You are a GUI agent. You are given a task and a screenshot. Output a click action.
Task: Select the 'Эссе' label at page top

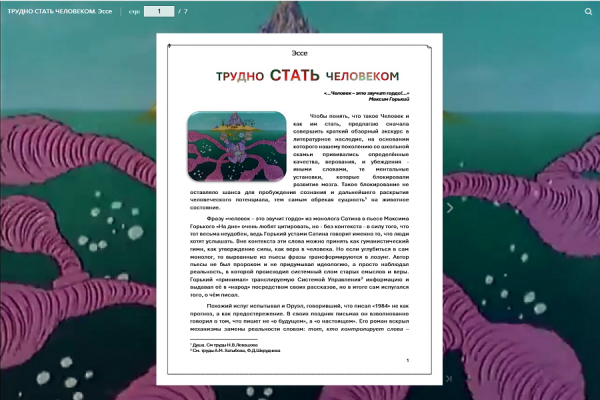[299, 53]
